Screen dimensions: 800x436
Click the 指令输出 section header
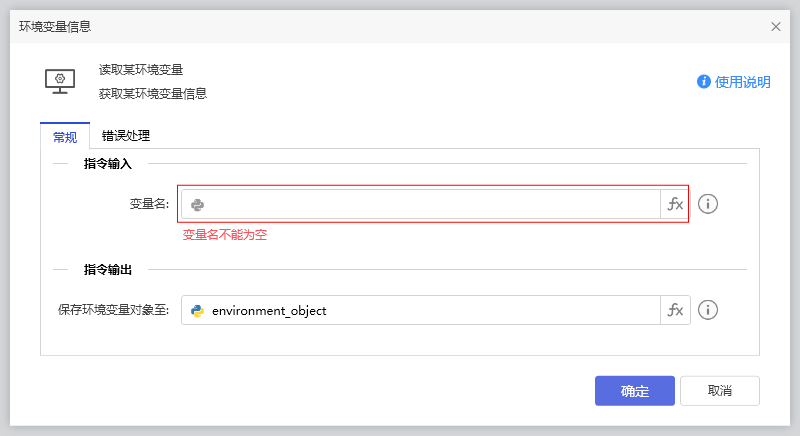pos(107,270)
